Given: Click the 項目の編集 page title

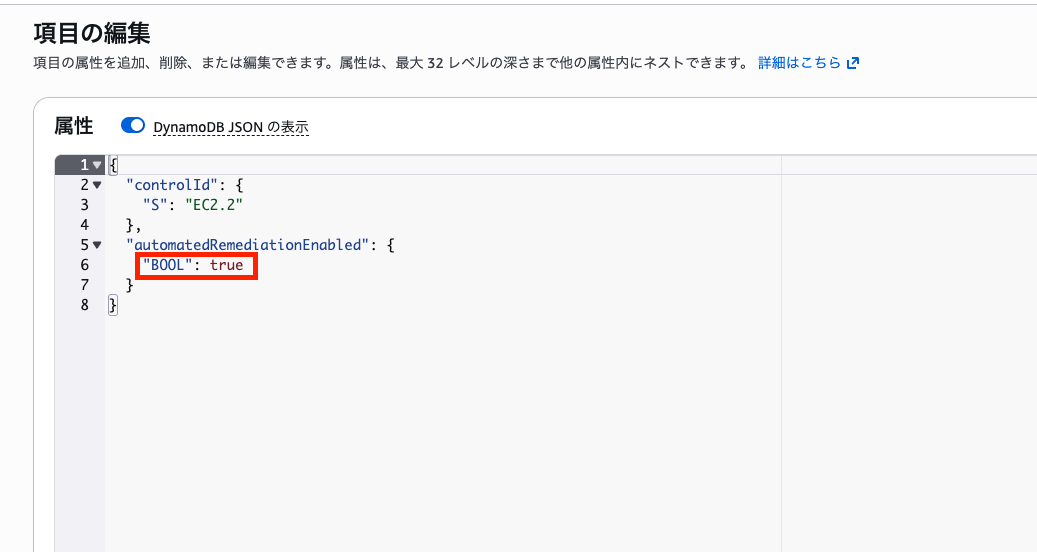Looking at the screenshot, I should [x=92, y=33].
